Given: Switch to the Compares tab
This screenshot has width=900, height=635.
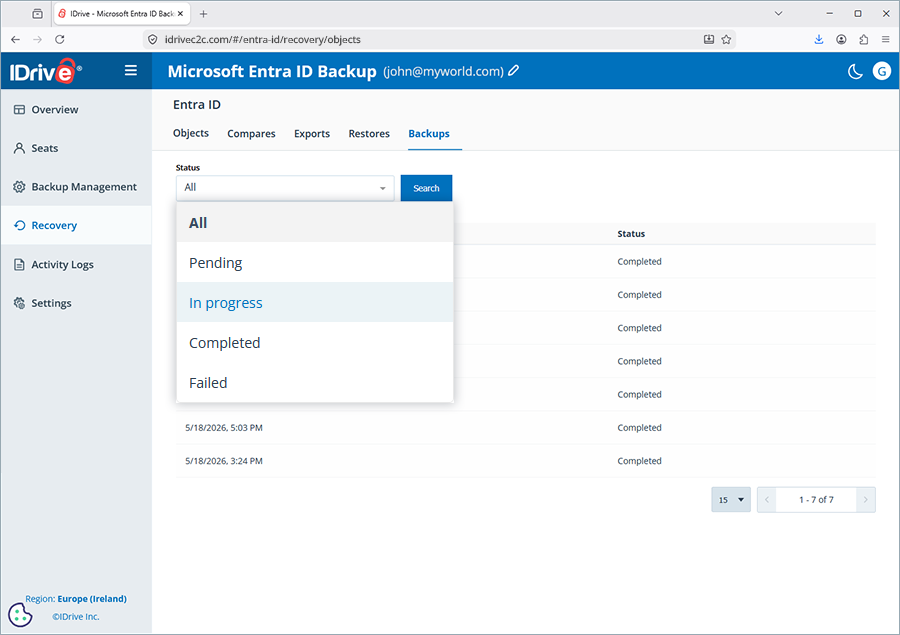Looking at the screenshot, I should [x=251, y=133].
